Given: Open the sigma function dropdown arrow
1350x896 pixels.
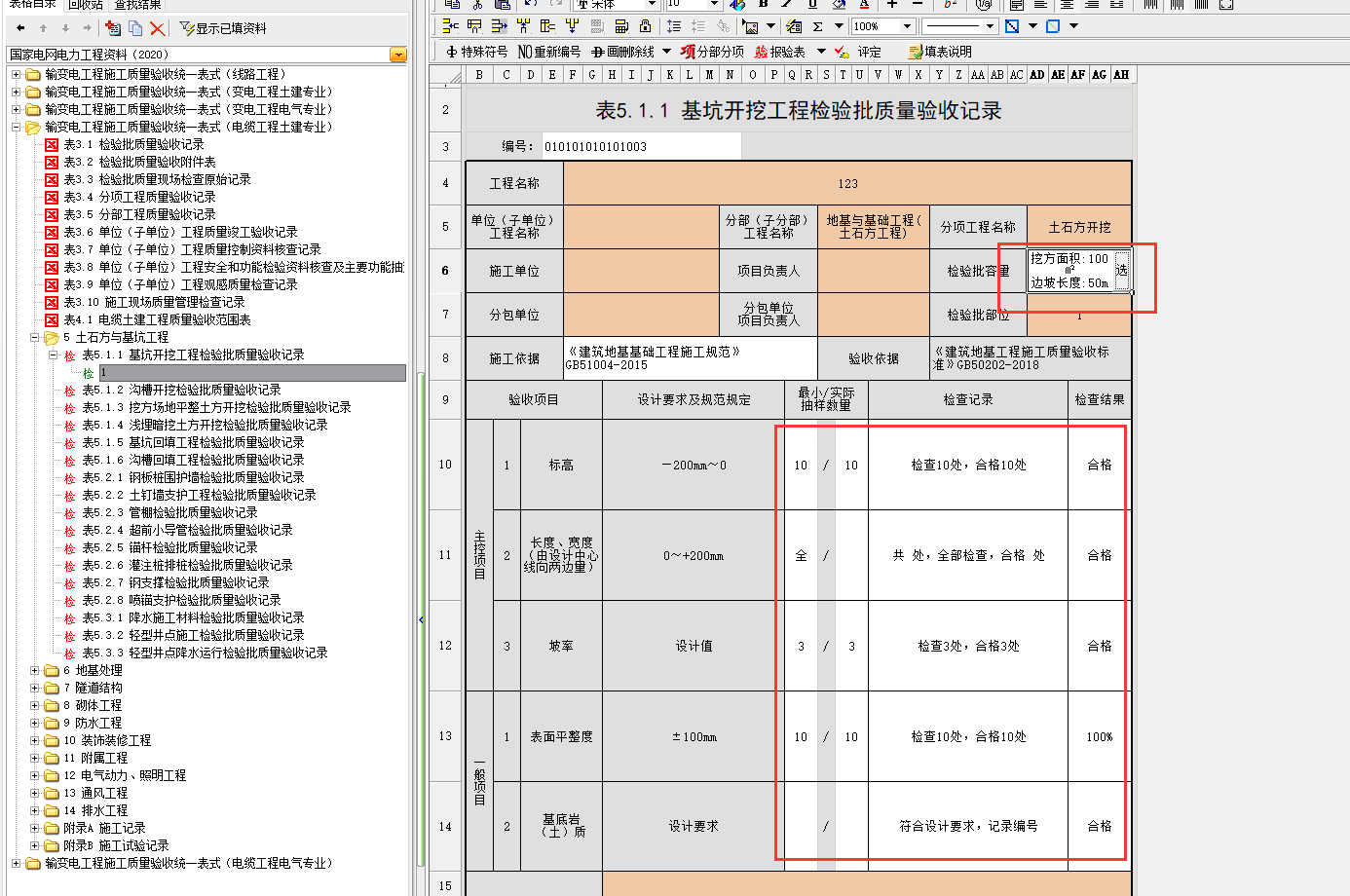Looking at the screenshot, I should point(838,26).
